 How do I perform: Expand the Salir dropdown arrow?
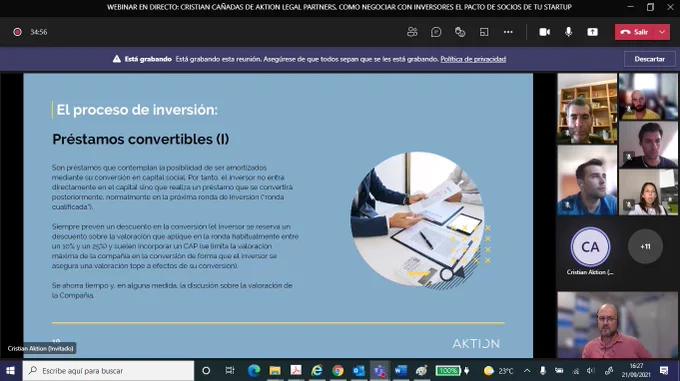click(x=662, y=32)
